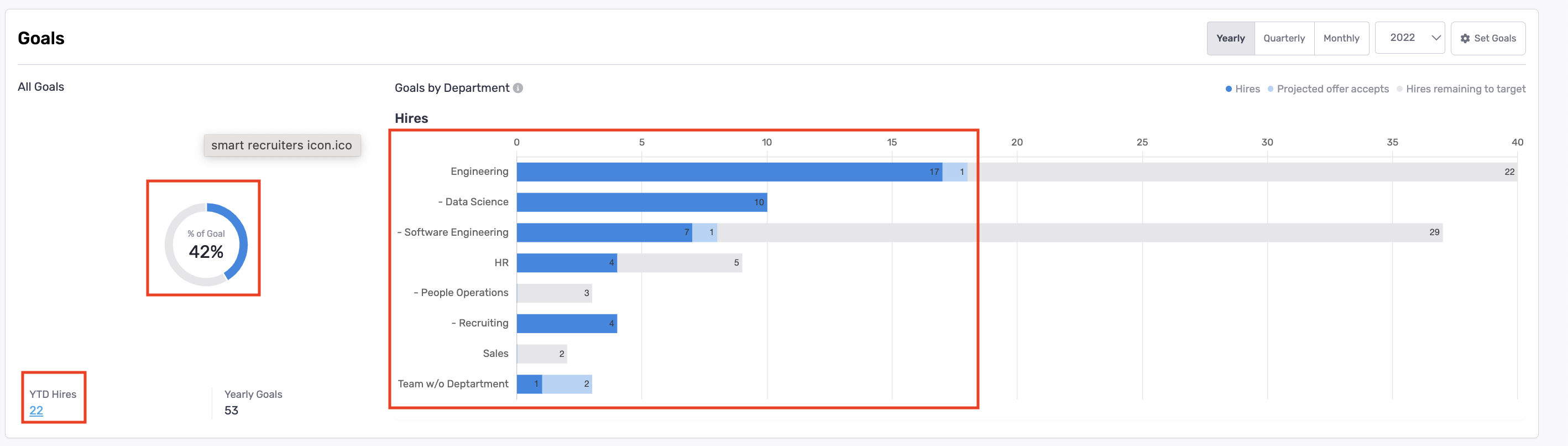The height and width of the screenshot is (446, 1568).
Task: Click the blue Hires legend dot
Action: coord(1229,89)
